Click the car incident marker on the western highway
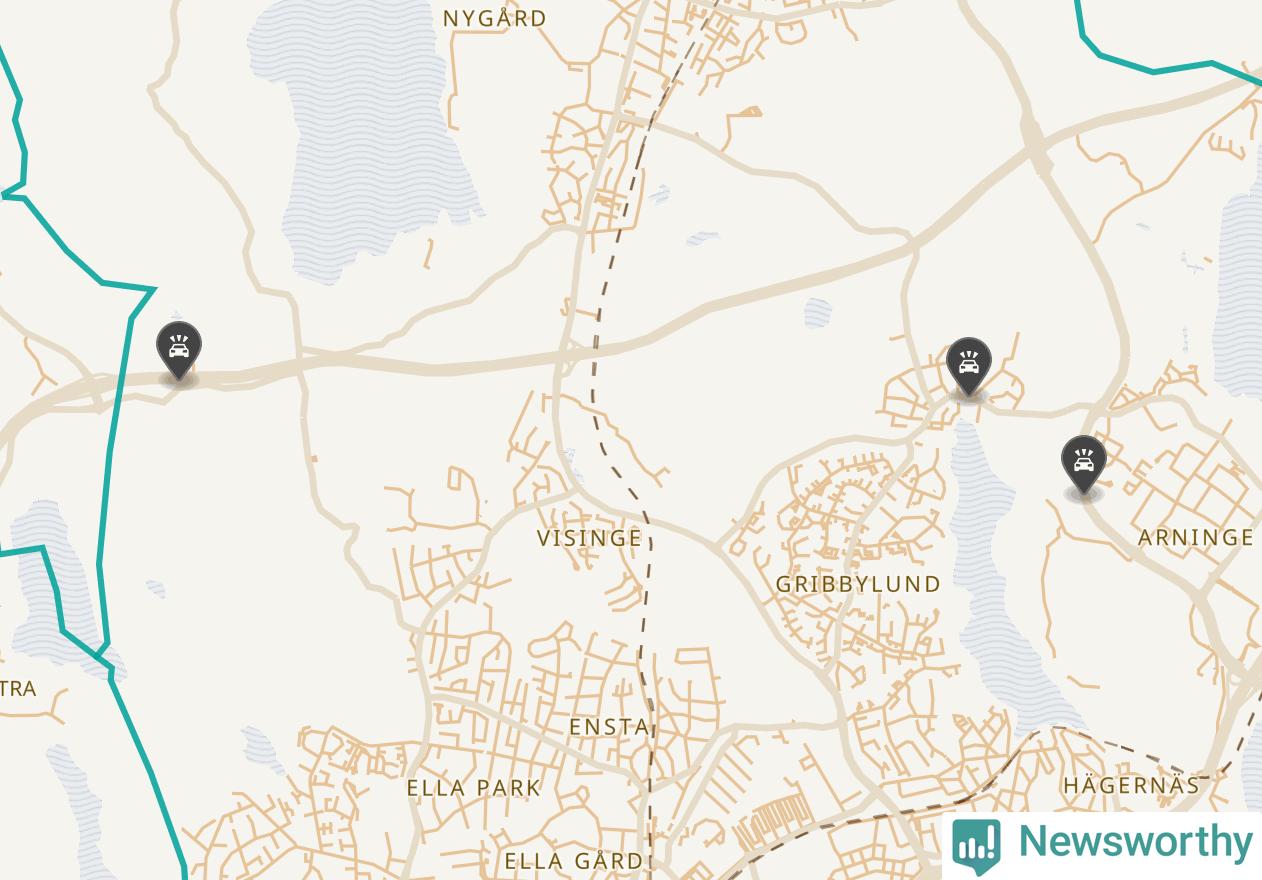 [x=179, y=351]
